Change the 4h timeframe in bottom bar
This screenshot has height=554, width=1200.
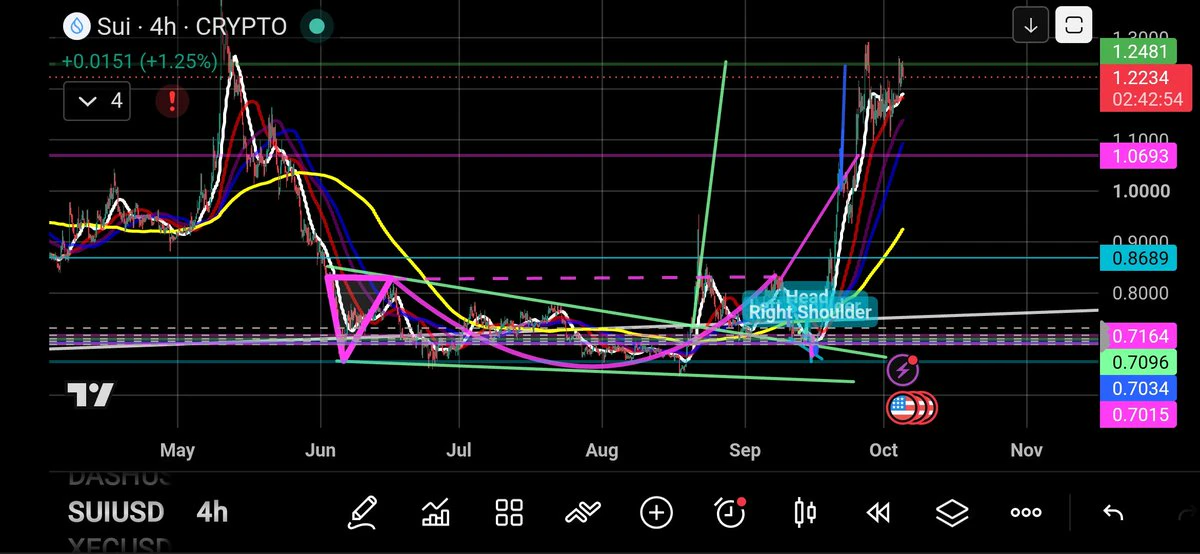(x=212, y=513)
